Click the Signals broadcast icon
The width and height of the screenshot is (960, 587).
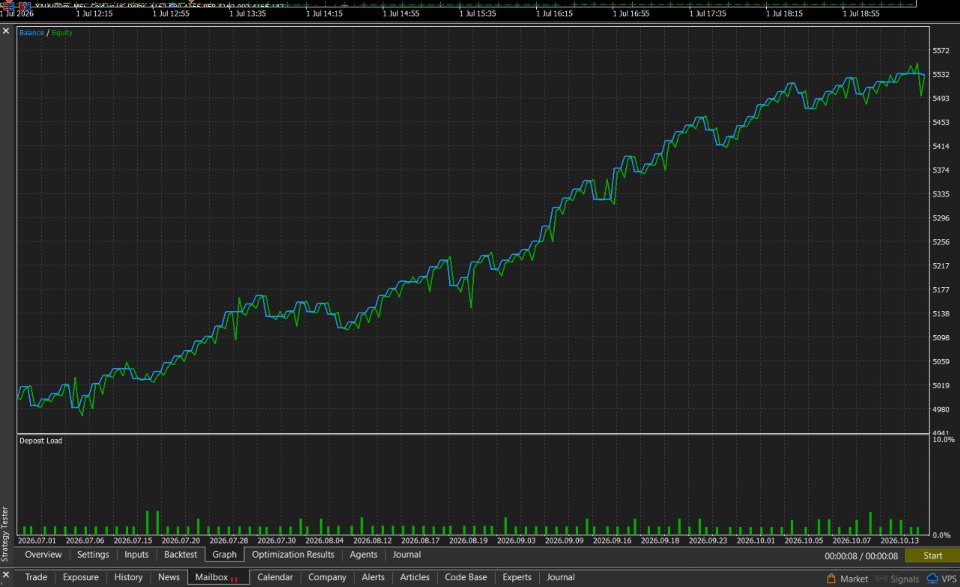882,578
